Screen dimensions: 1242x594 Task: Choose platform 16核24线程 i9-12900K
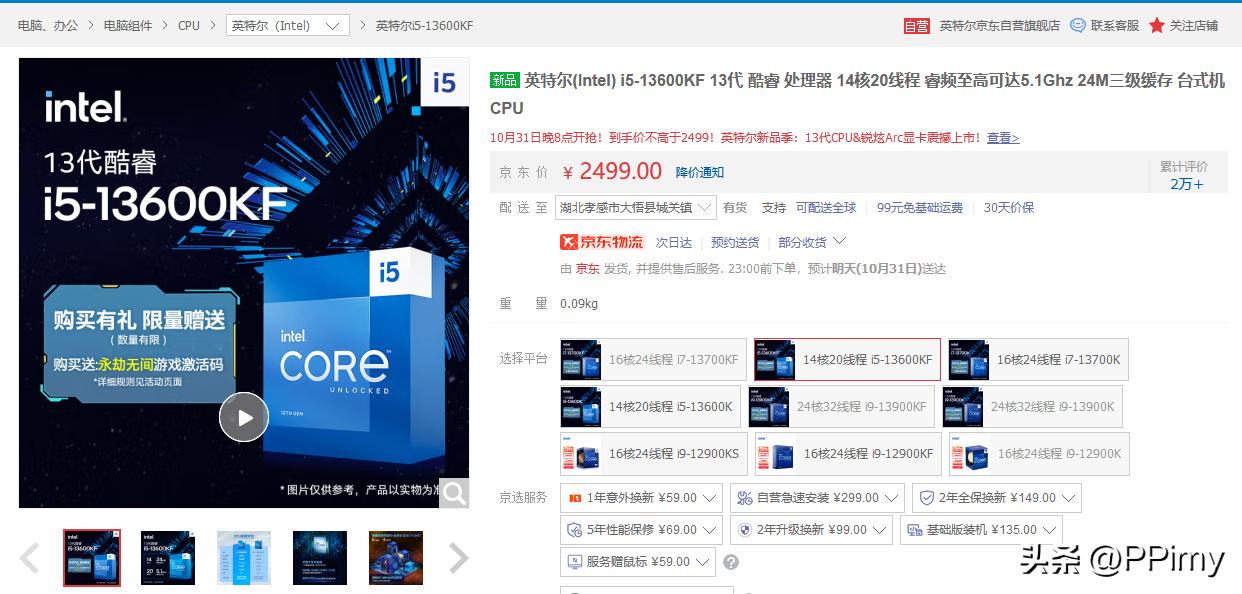[x=1039, y=454]
